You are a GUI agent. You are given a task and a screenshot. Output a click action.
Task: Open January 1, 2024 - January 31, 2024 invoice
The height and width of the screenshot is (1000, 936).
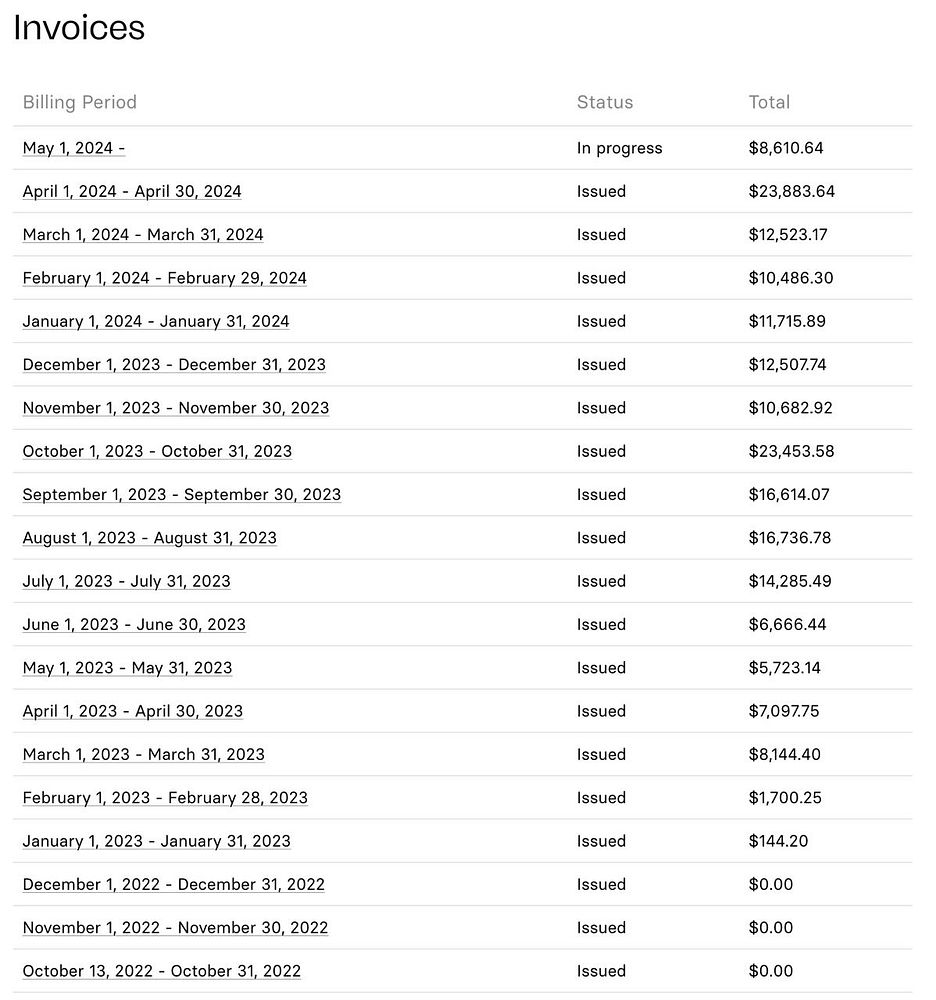[x=156, y=321]
